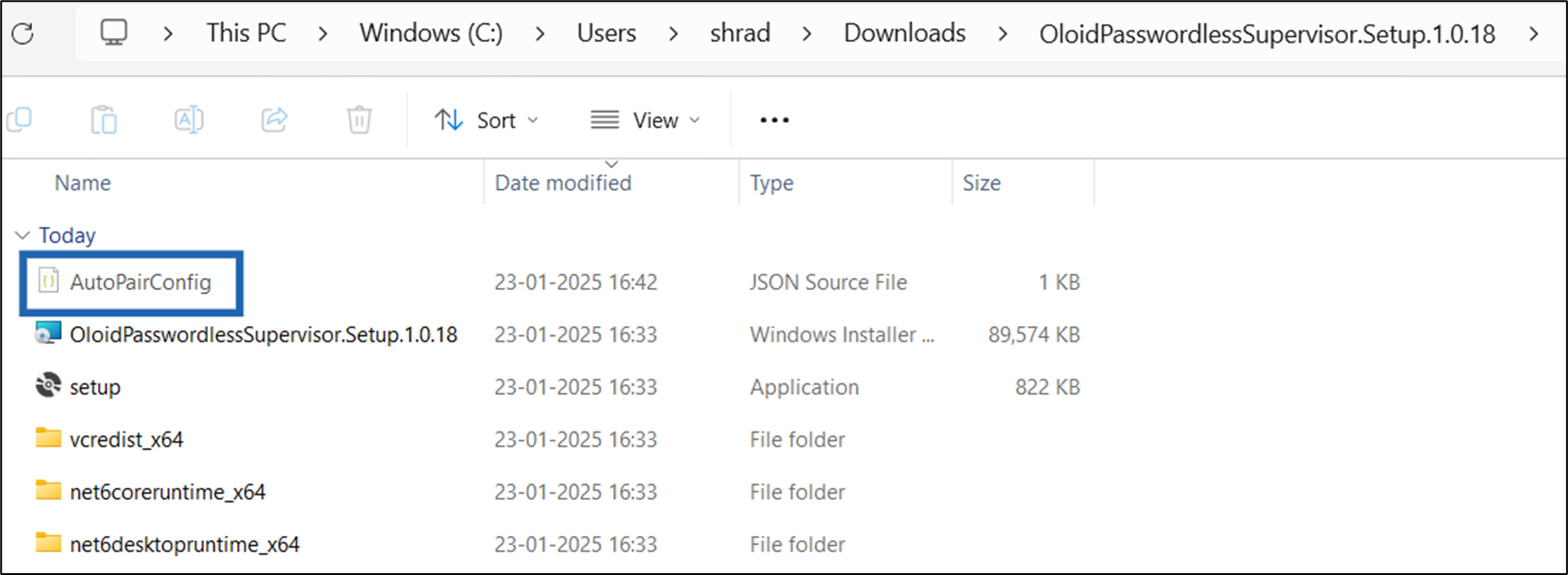Click the PC monitor icon in breadcrumb
Screen dimensions: 1568x575
coord(114,34)
